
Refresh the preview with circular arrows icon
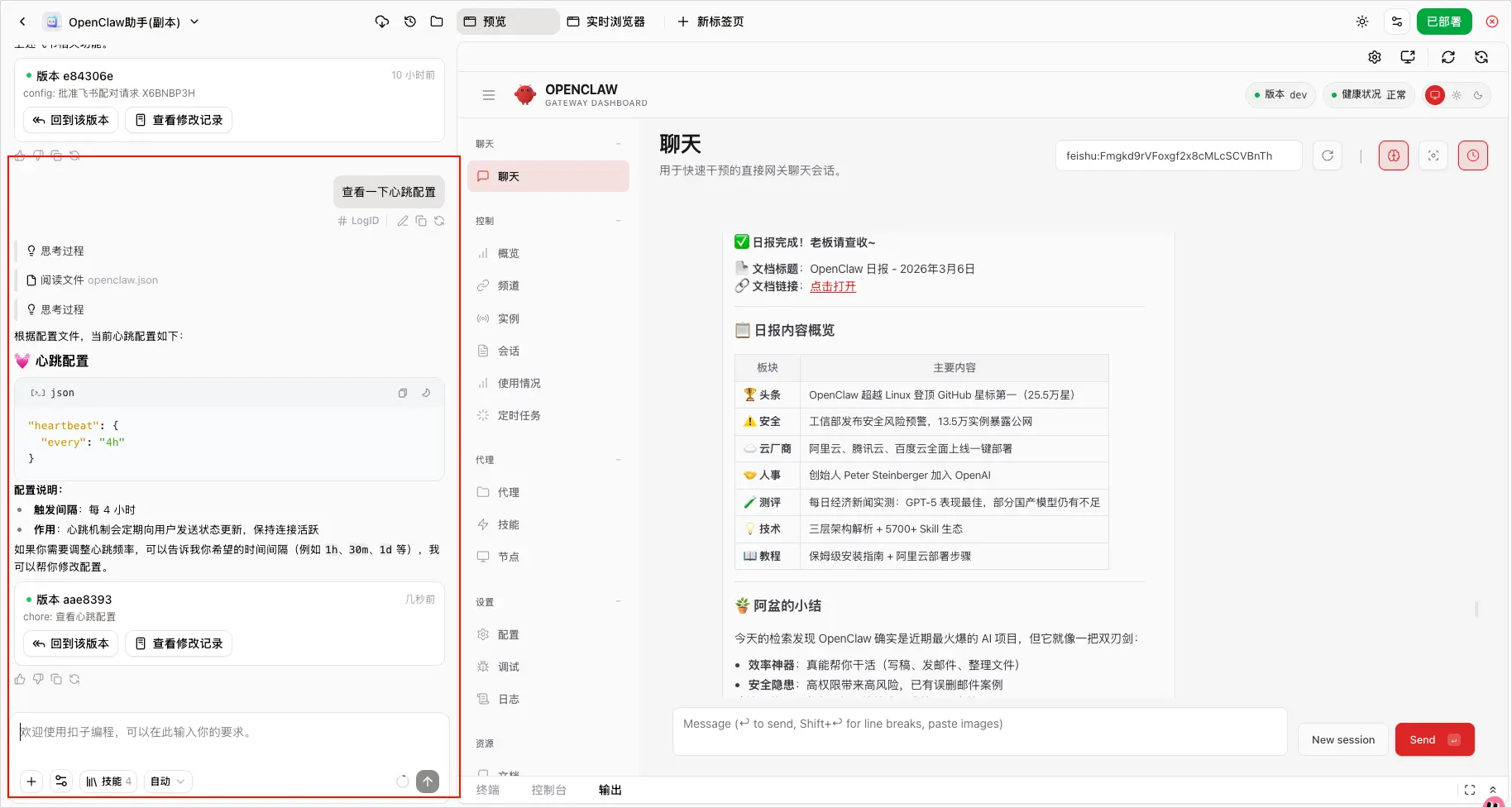(1448, 57)
